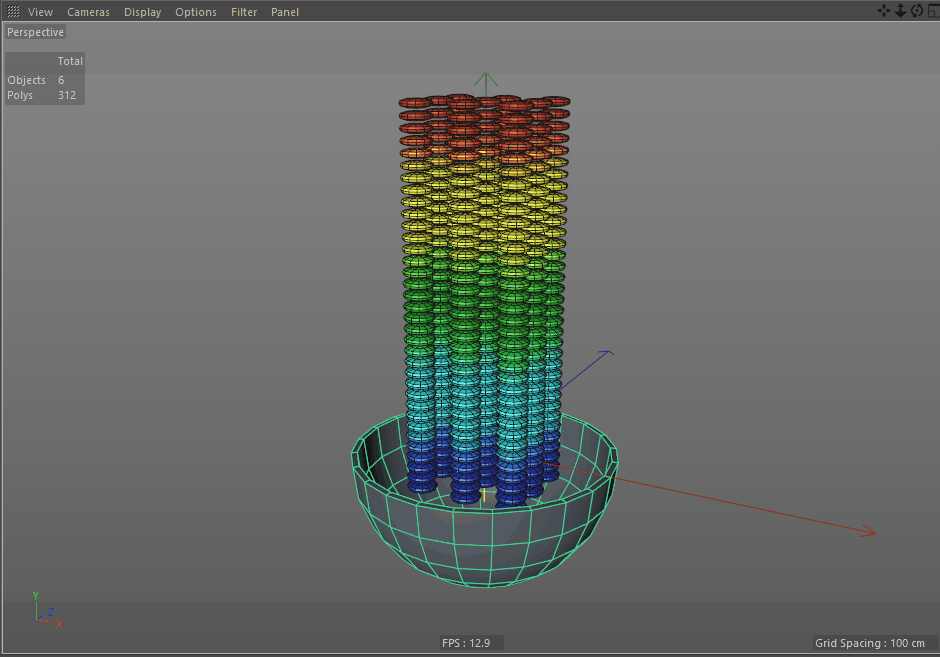
Task: Click the FPS readout at bottom
Action: [x=467, y=642]
